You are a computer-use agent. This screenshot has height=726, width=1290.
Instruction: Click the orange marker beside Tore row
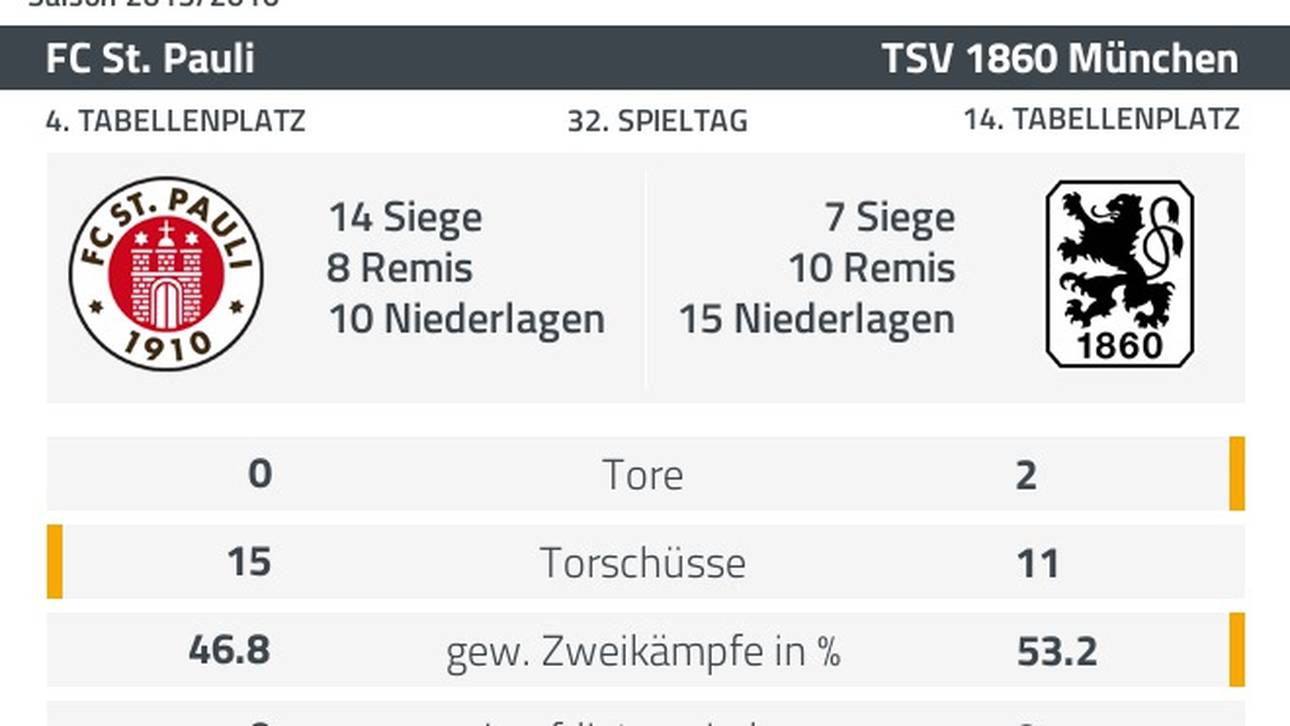coord(1237,474)
